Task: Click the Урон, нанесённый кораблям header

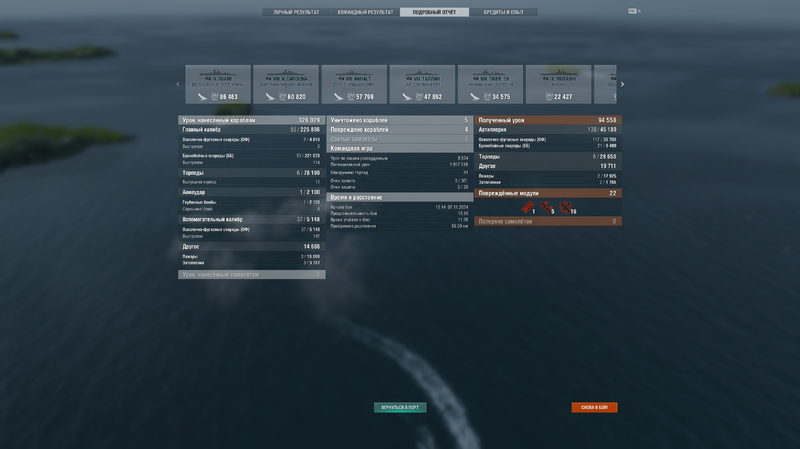Action: pos(252,120)
